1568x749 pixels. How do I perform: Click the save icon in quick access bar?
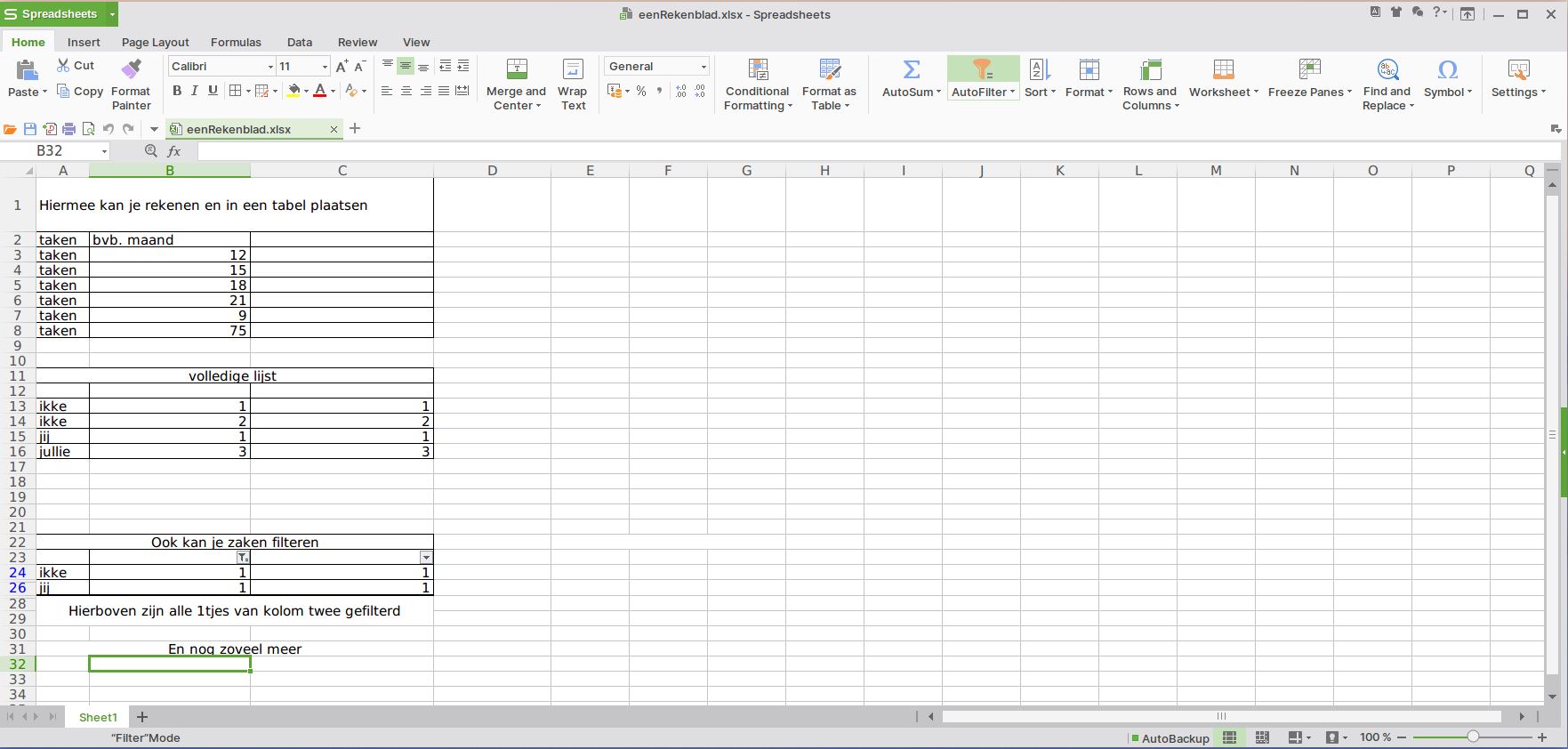click(x=30, y=129)
